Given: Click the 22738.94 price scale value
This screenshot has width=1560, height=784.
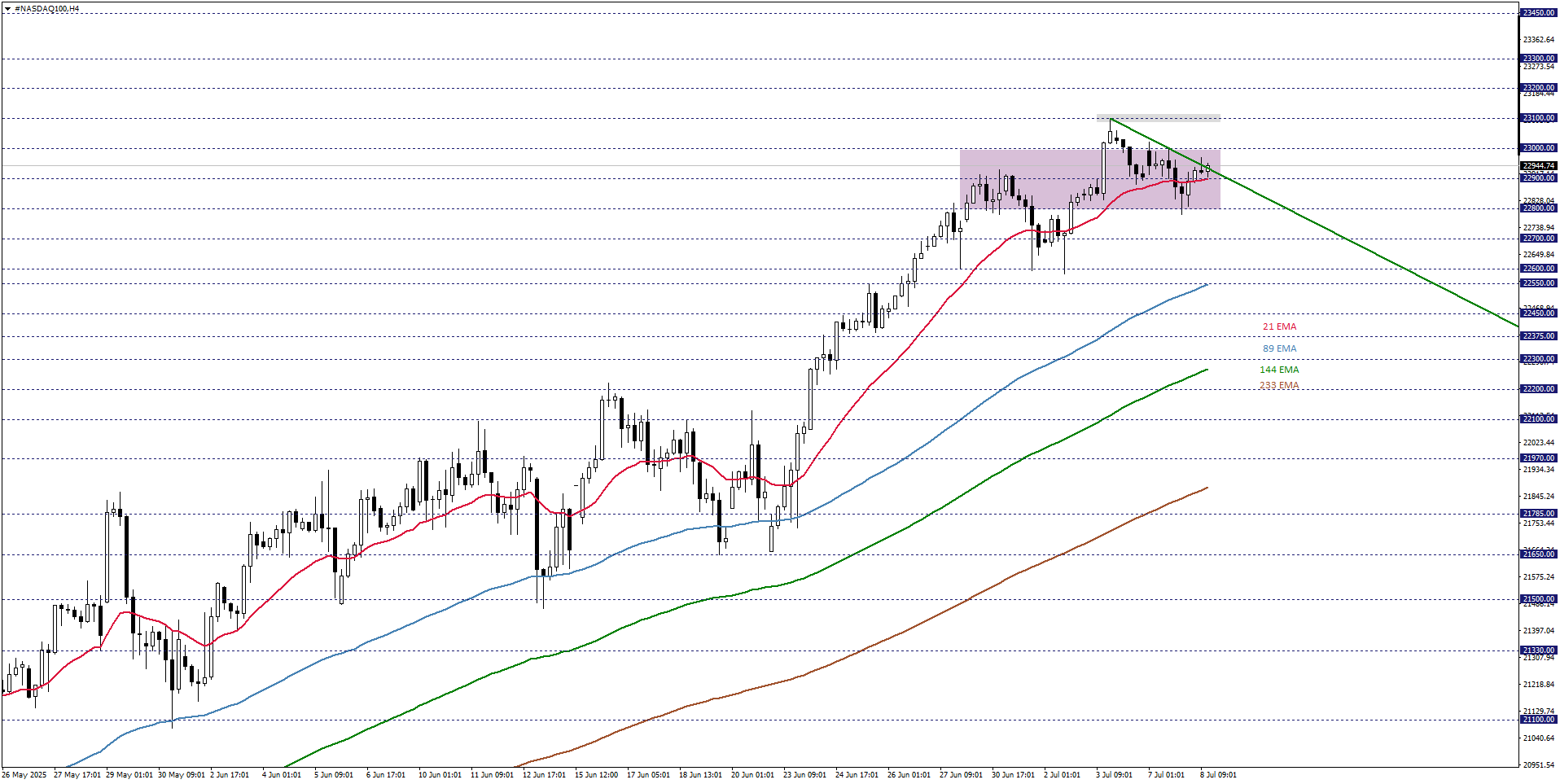Looking at the screenshot, I should [x=1538, y=228].
